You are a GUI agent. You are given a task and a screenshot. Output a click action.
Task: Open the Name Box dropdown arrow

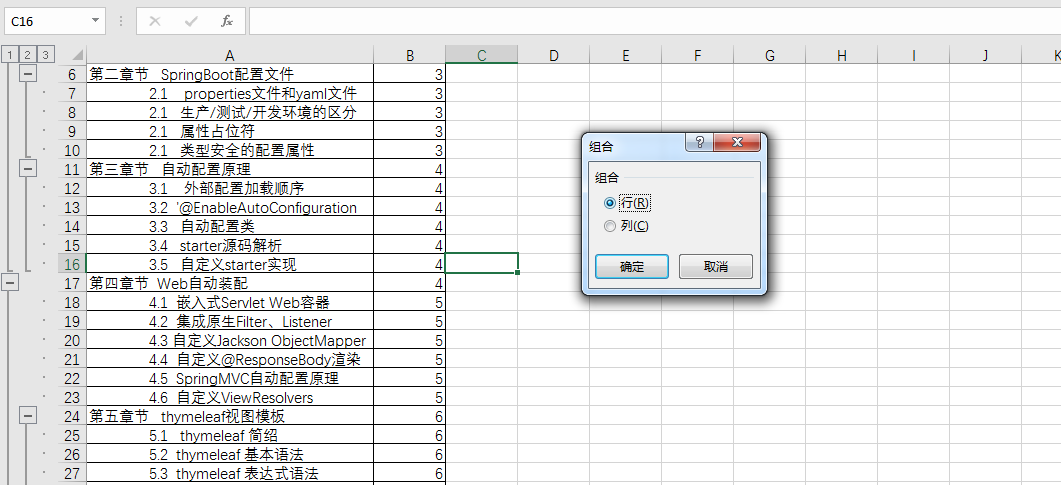(x=95, y=21)
